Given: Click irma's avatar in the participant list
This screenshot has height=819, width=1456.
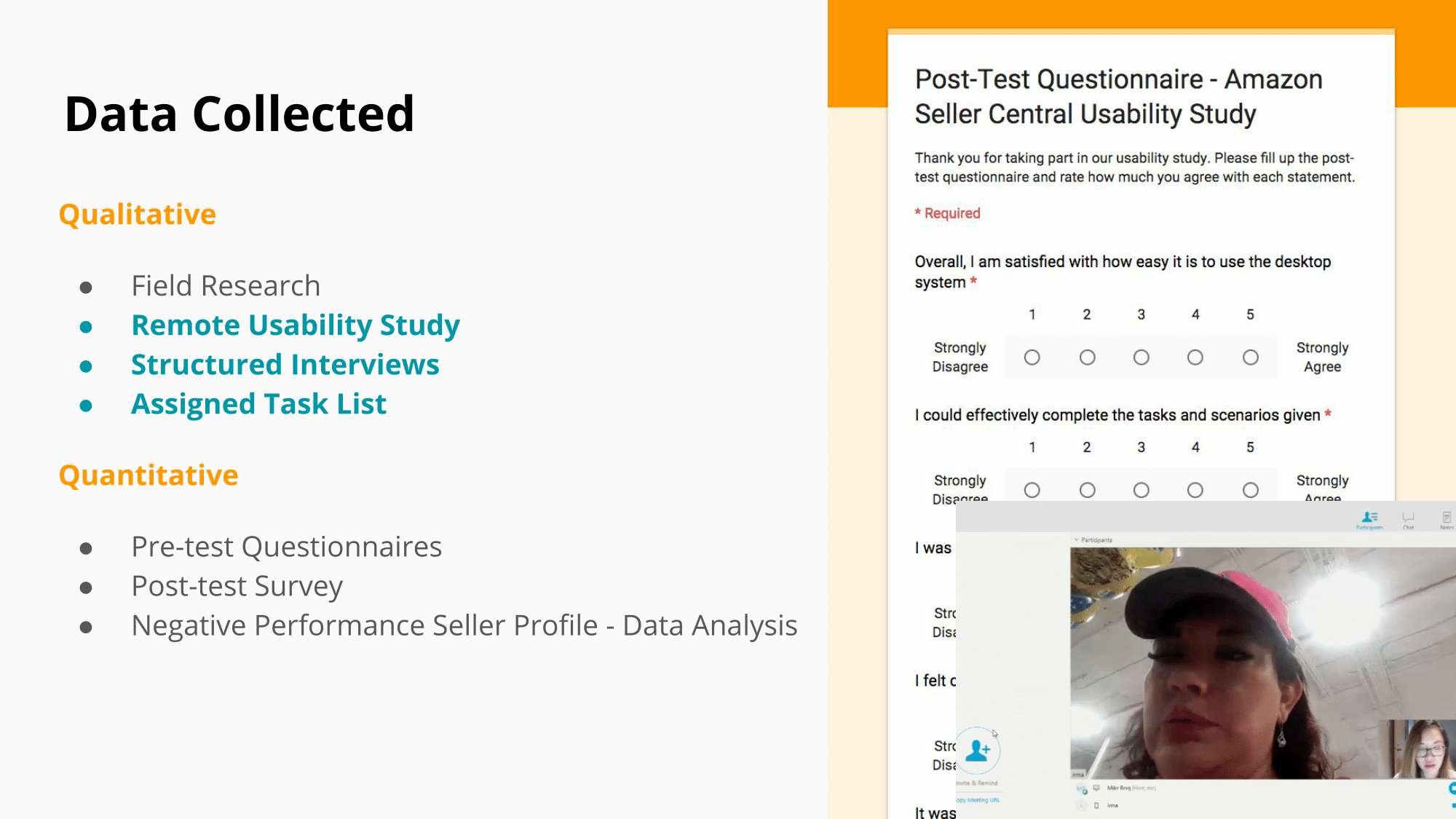Looking at the screenshot, I should coord(1081,806).
